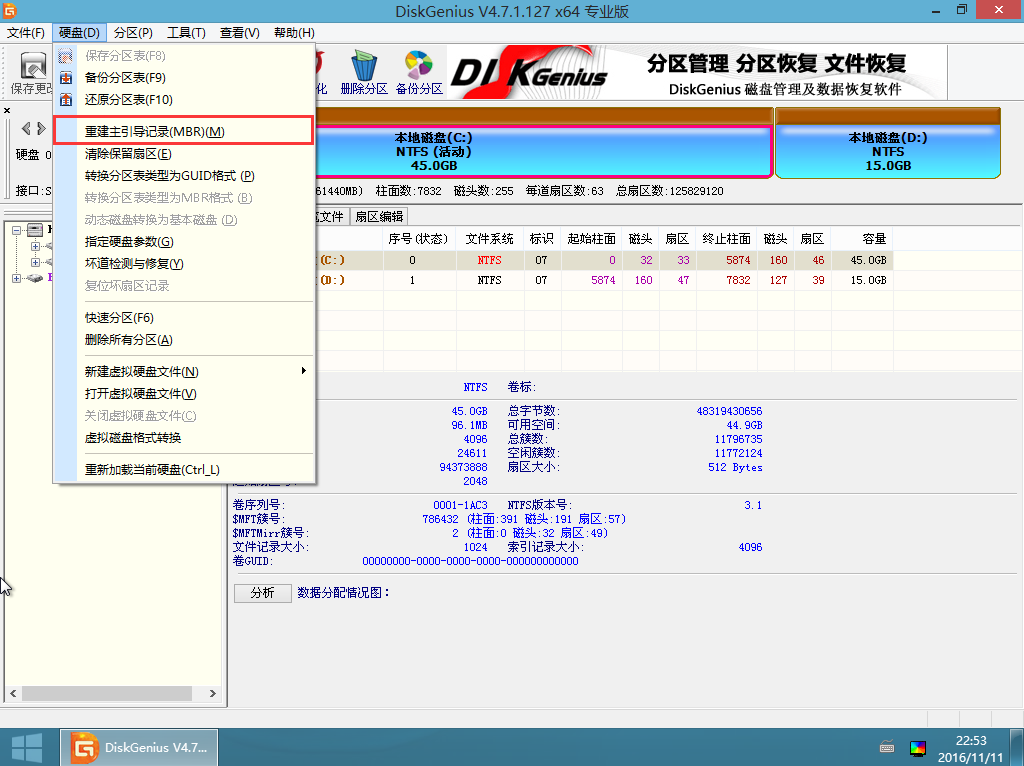Click the 序号(状态) column header
Viewport: 1024px width, 766px height.
(419, 239)
